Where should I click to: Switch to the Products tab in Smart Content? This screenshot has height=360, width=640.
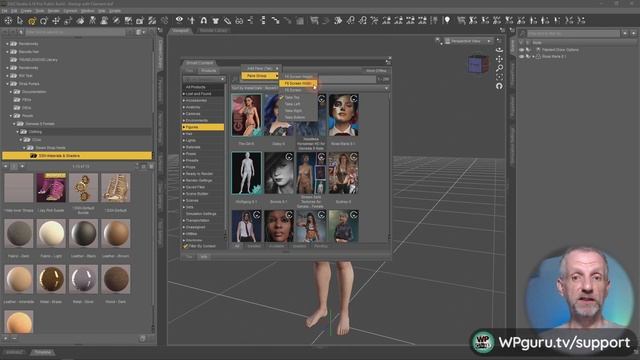[x=208, y=71]
